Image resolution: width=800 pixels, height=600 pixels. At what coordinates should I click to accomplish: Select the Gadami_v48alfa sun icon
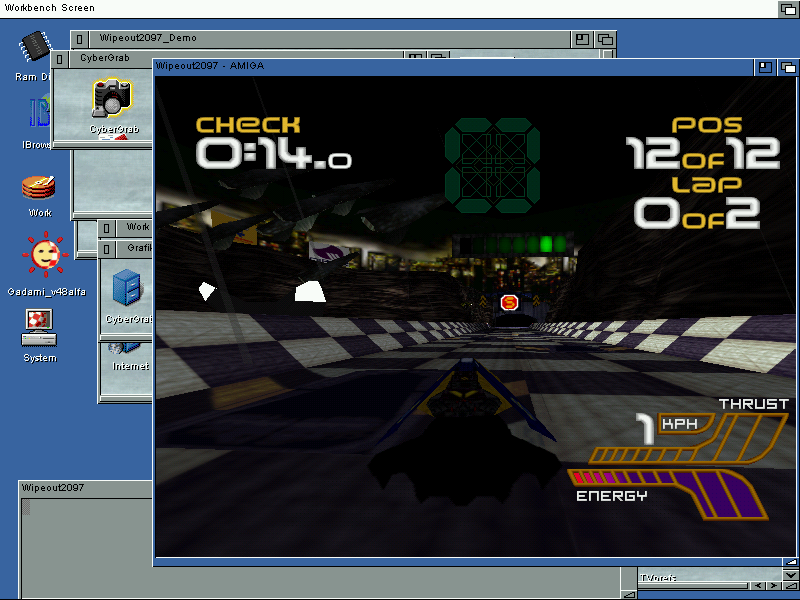[45, 254]
